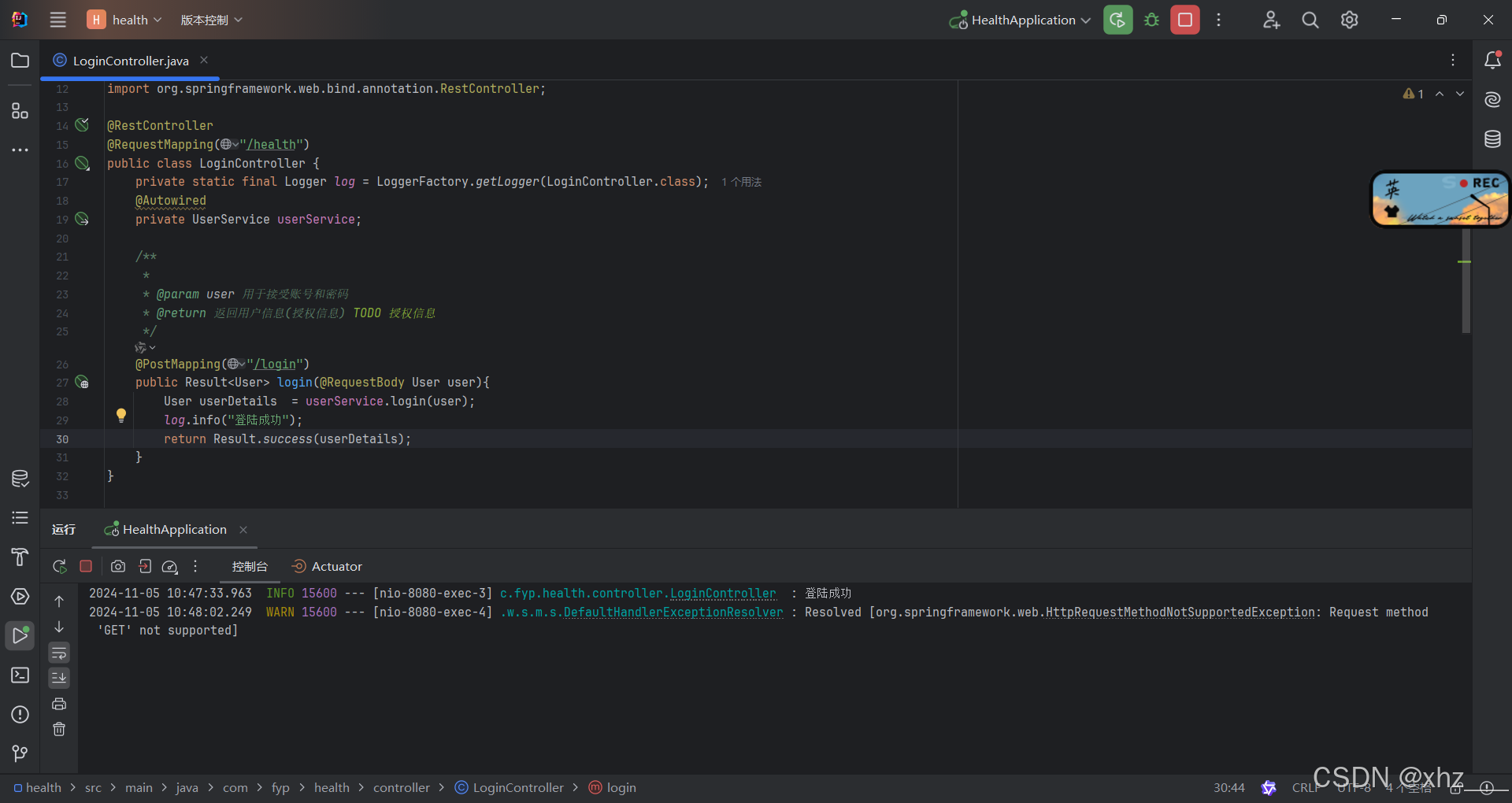Rerun HealthApplication from top toolbar
This screenshot has width=1512, height=803.
point(1117,20)
